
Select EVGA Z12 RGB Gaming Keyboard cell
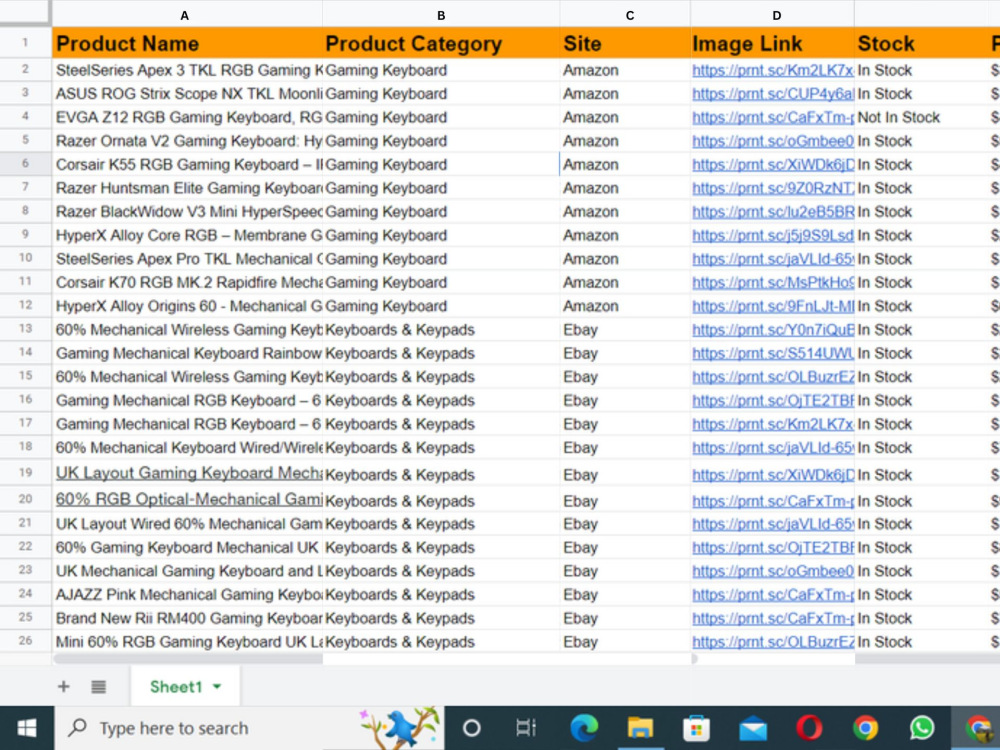click(x=188, y=117)
